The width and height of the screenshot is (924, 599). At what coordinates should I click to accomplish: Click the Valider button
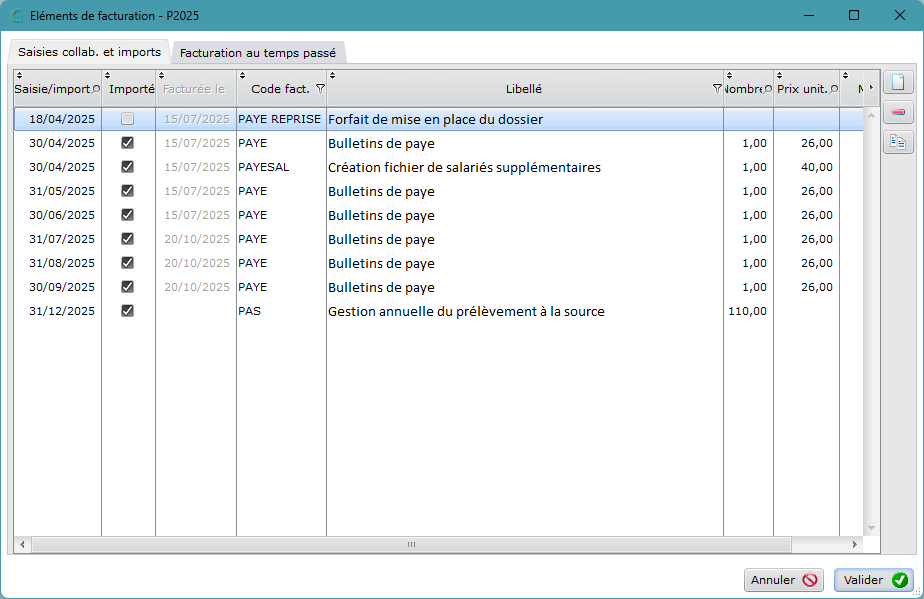(x=874, y=580)
